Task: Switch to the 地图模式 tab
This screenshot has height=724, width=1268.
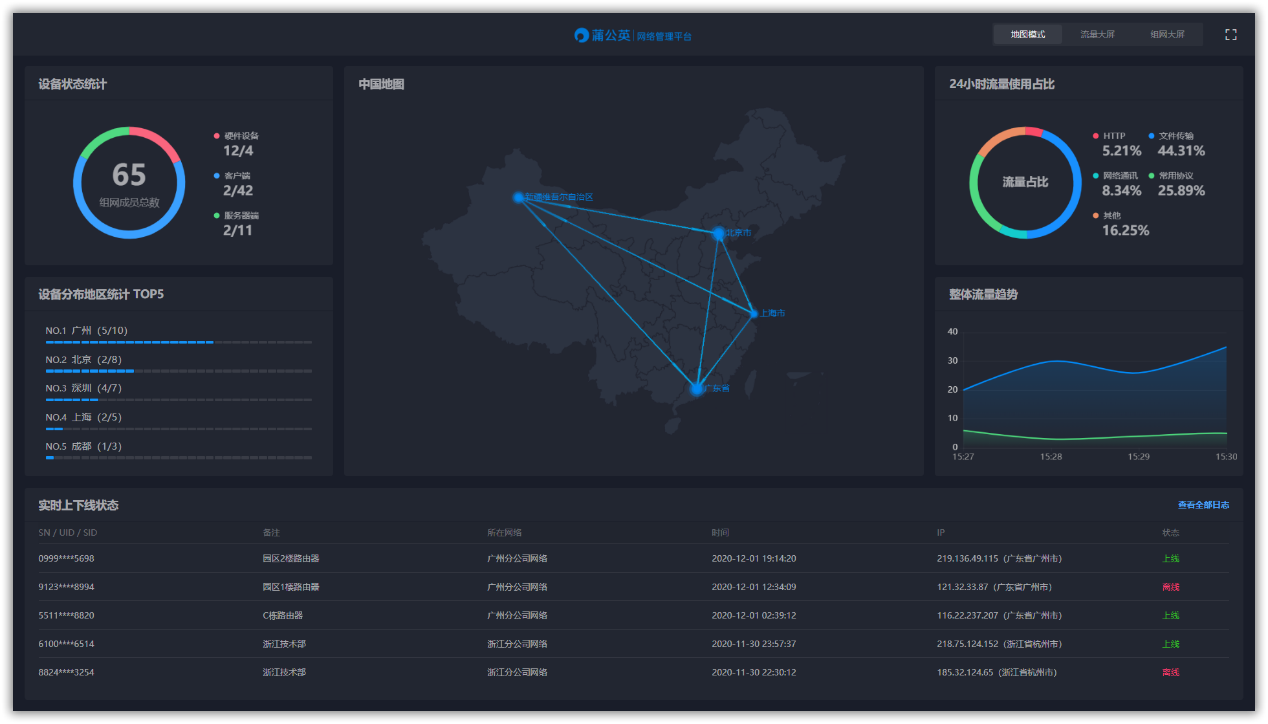Action: pos(1028,34)
